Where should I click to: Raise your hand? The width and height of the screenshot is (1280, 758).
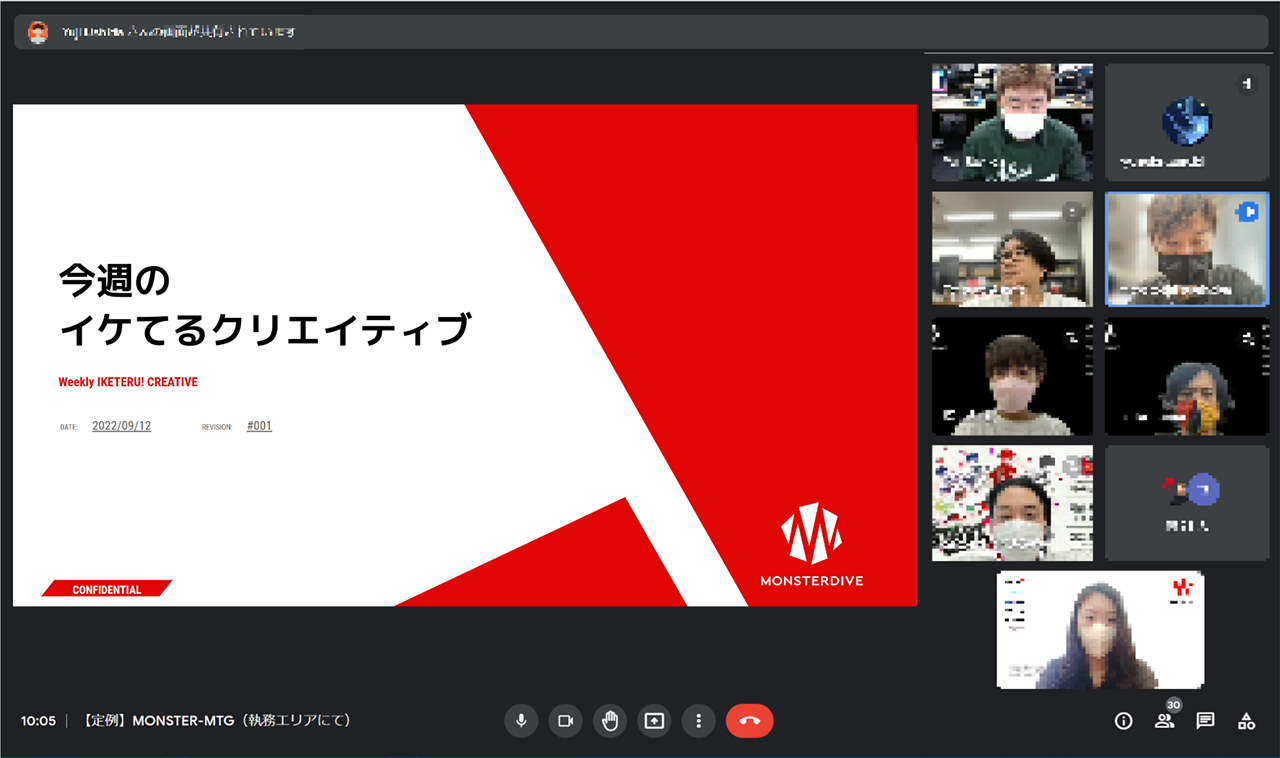[610, 720]
